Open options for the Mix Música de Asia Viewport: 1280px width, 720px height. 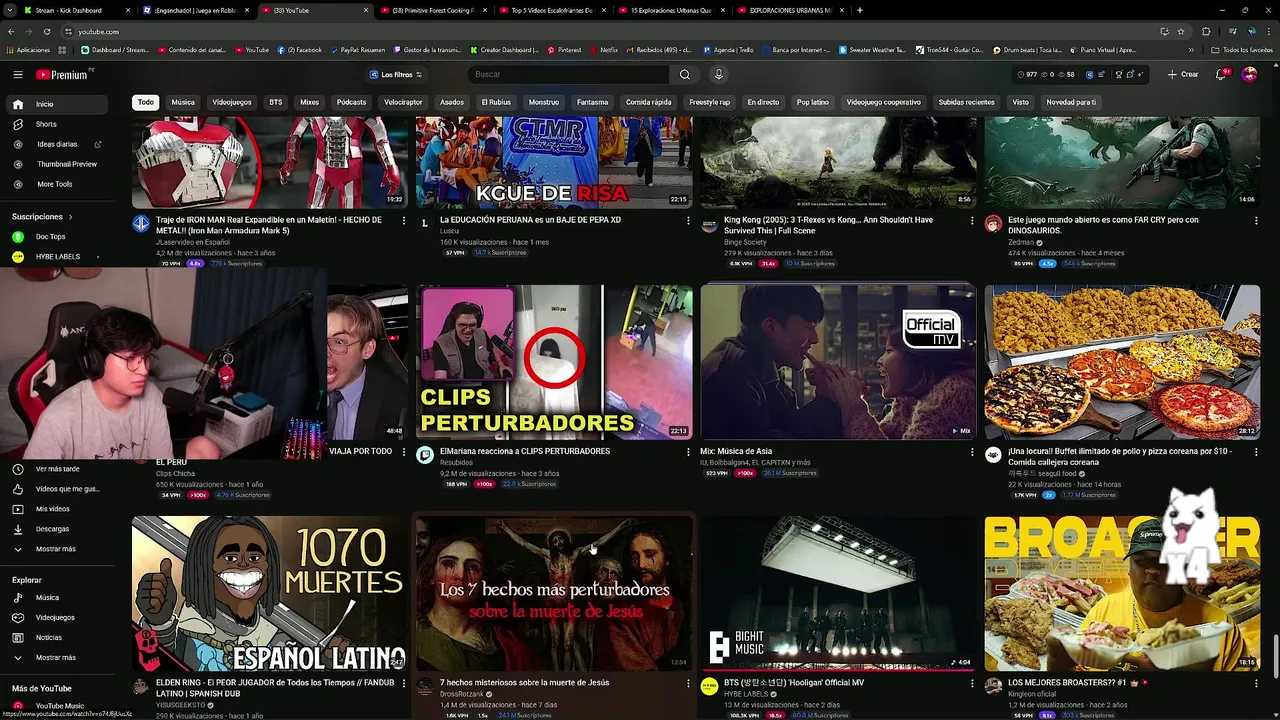tap(972, 452)
